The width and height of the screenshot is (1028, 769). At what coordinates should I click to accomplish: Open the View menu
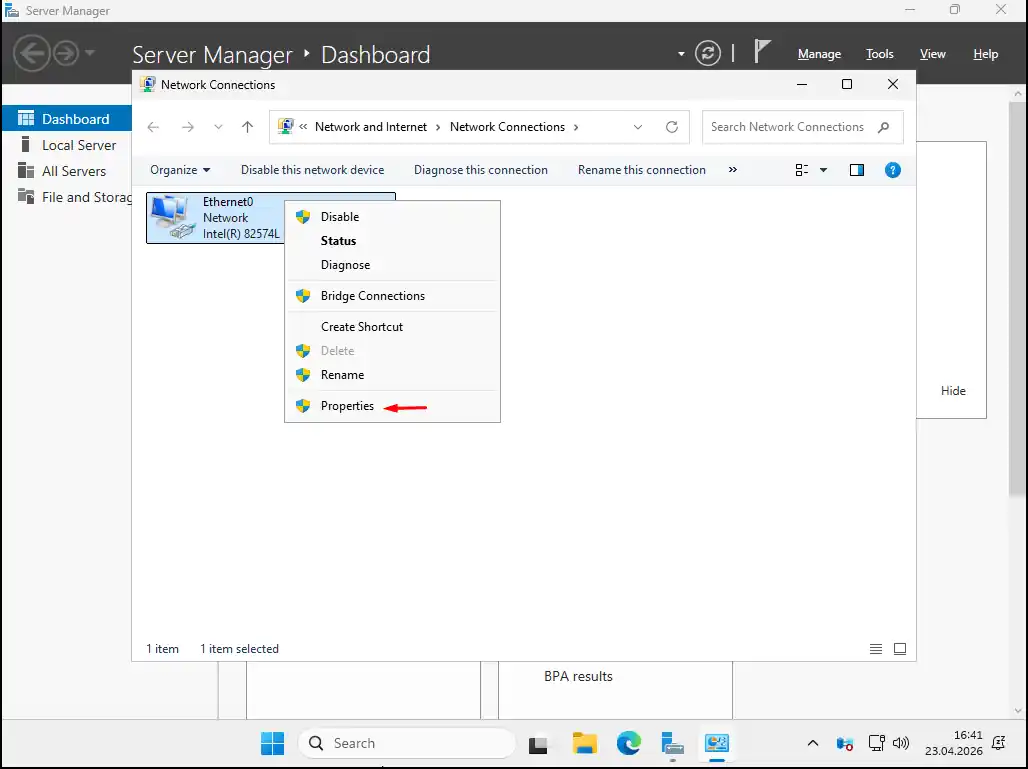(932, 54)
